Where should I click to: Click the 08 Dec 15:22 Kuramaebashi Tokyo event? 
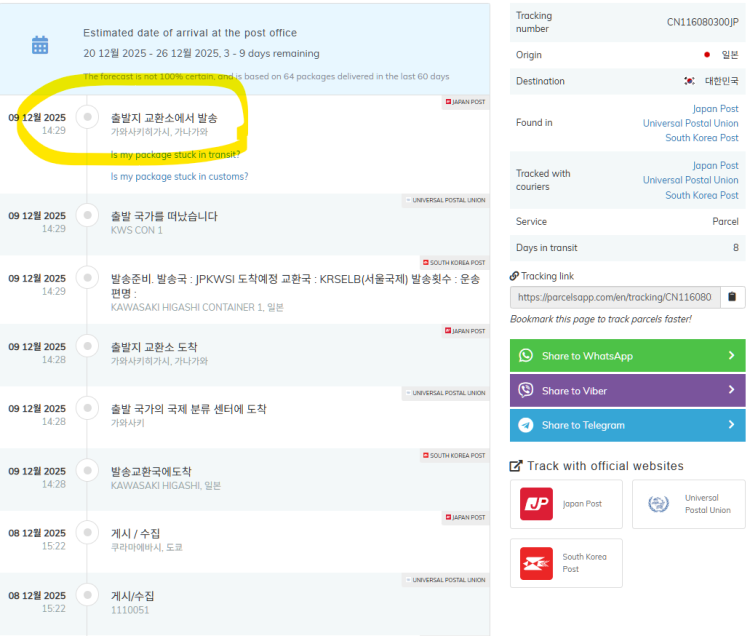point(146,540)
